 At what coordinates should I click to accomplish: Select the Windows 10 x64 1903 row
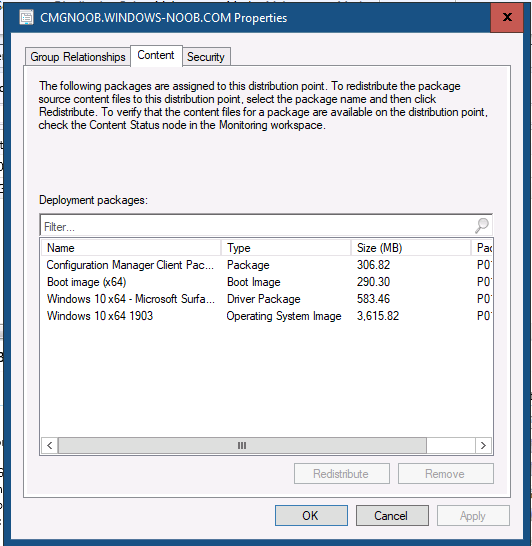click(266, 316)
